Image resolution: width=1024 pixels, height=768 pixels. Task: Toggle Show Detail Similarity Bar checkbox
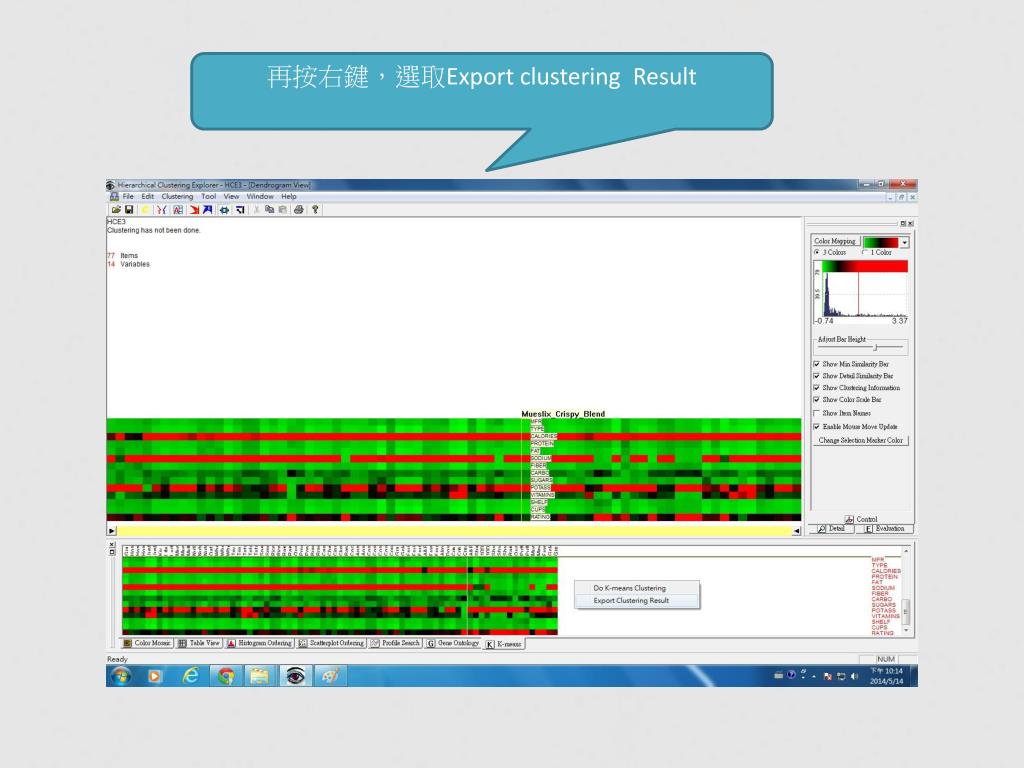(x=816, y=376)
